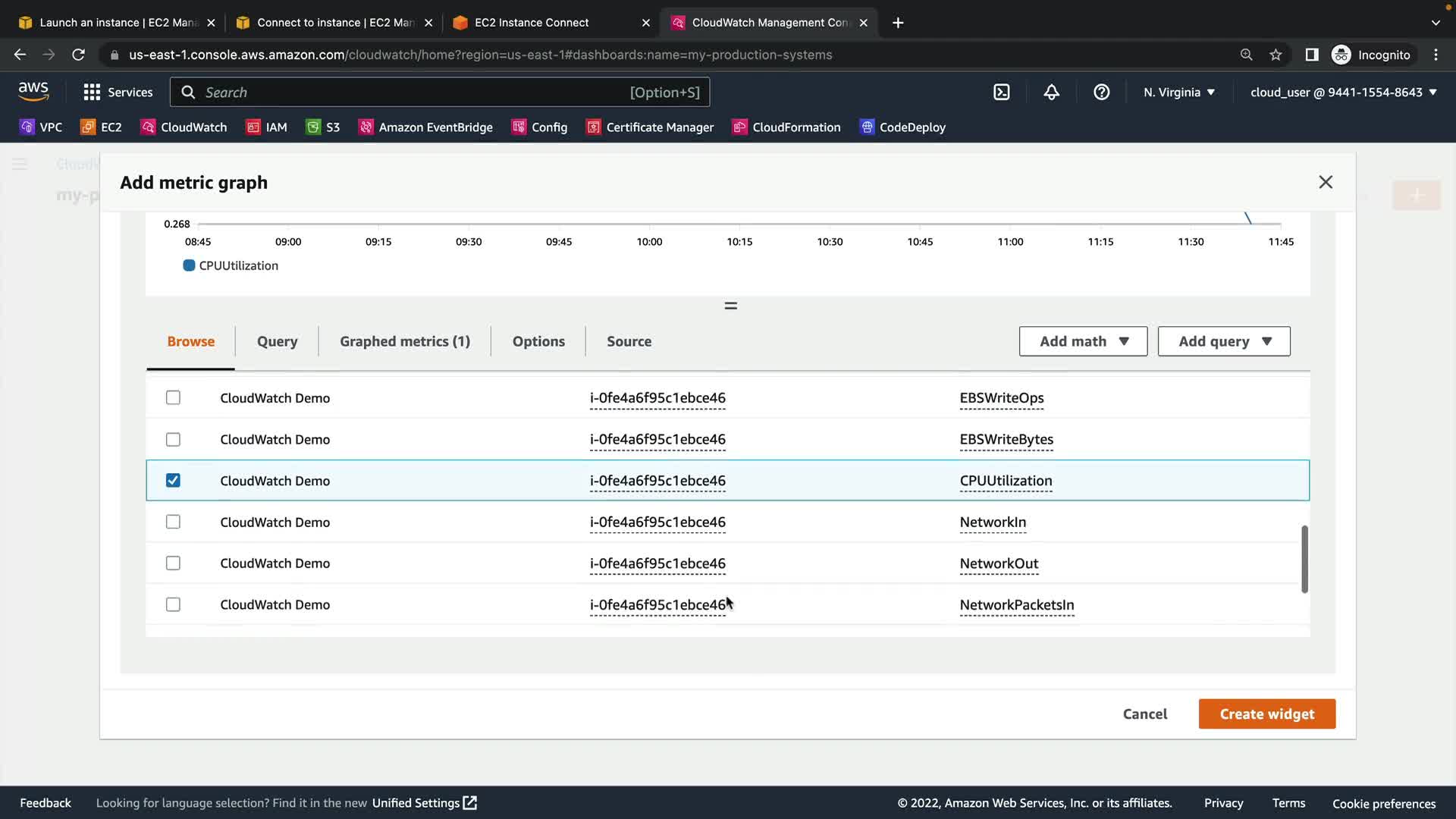Bookmark this page with the star icon
1456x819 pixels.
point(1276,55)
